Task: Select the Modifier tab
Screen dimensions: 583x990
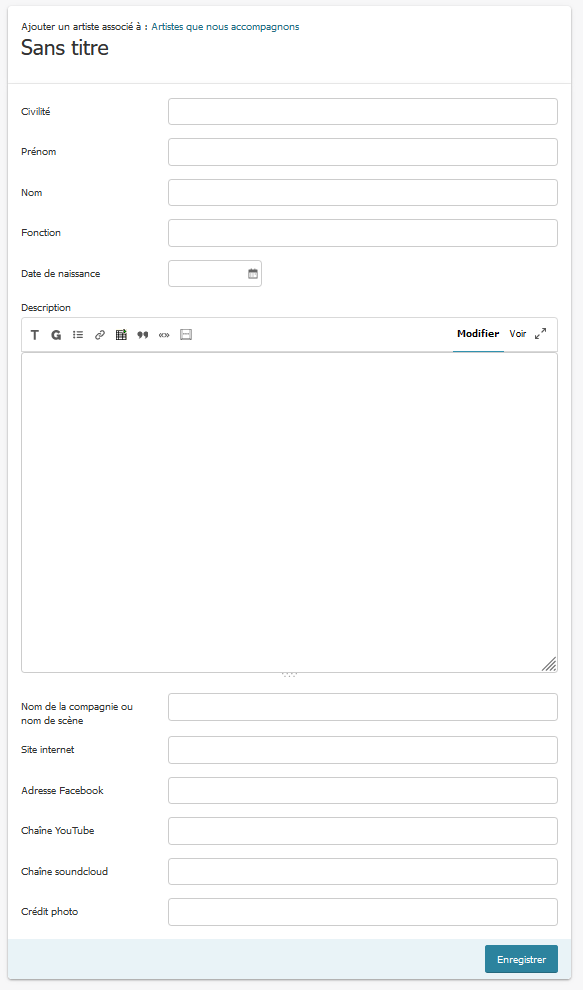Action: pyautogui.click(x=478, y=333)
